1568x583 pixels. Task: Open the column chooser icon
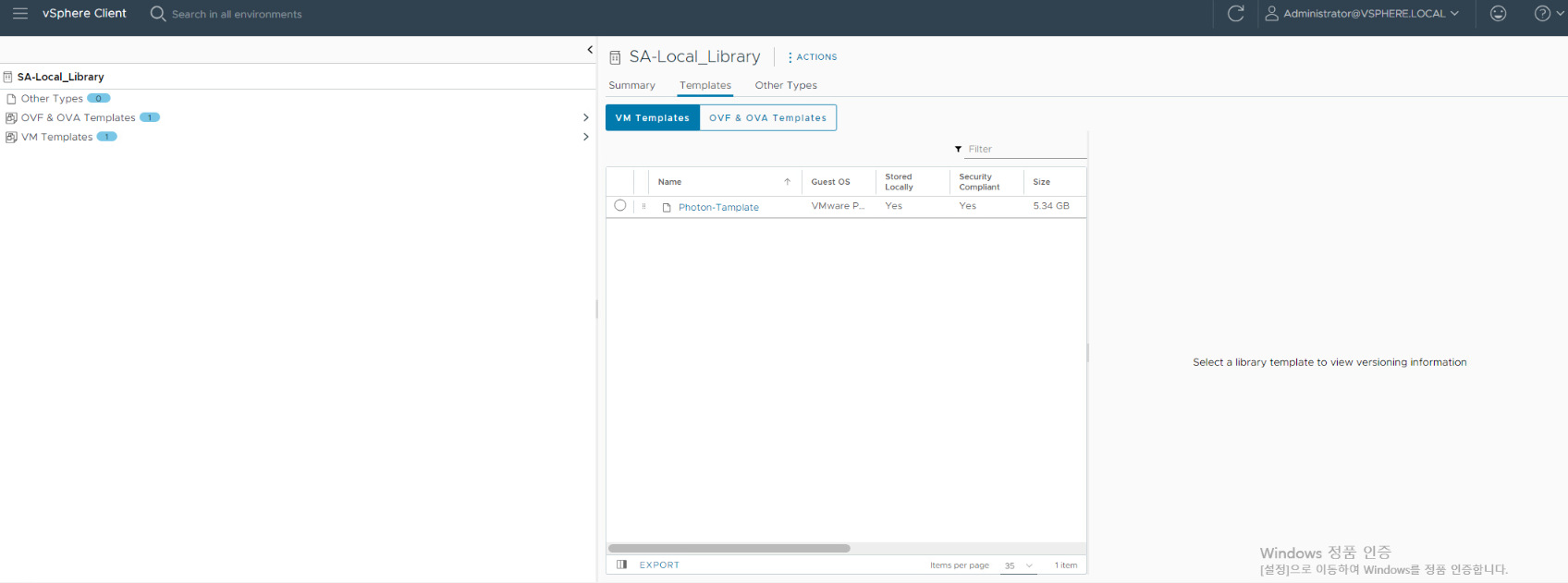click(x=622, y=565)
